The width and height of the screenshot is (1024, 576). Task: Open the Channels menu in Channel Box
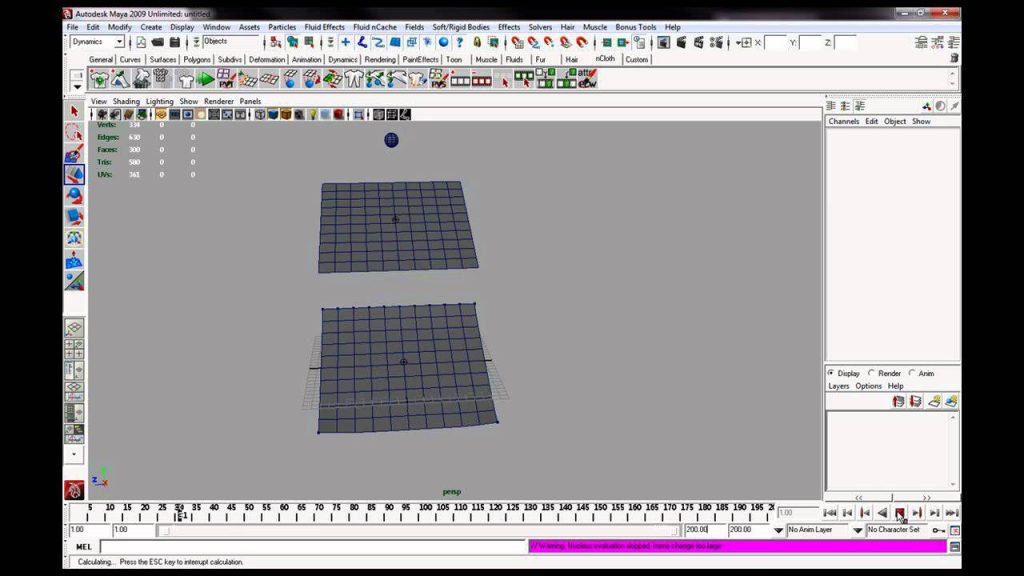tap(844, 121)
